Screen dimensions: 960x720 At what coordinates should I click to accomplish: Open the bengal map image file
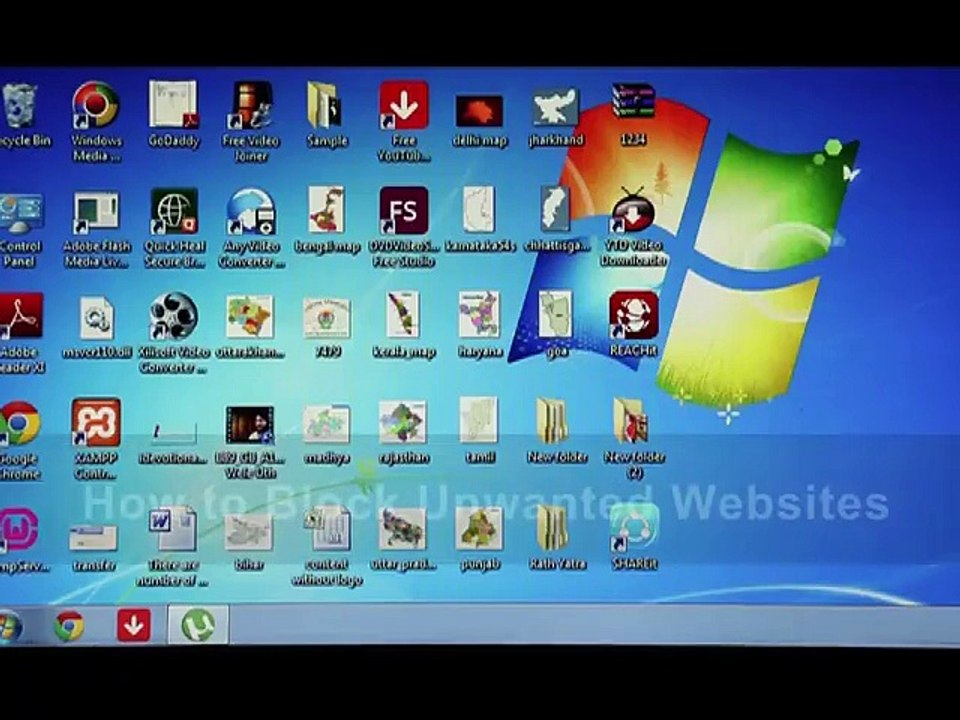(326, 210)
